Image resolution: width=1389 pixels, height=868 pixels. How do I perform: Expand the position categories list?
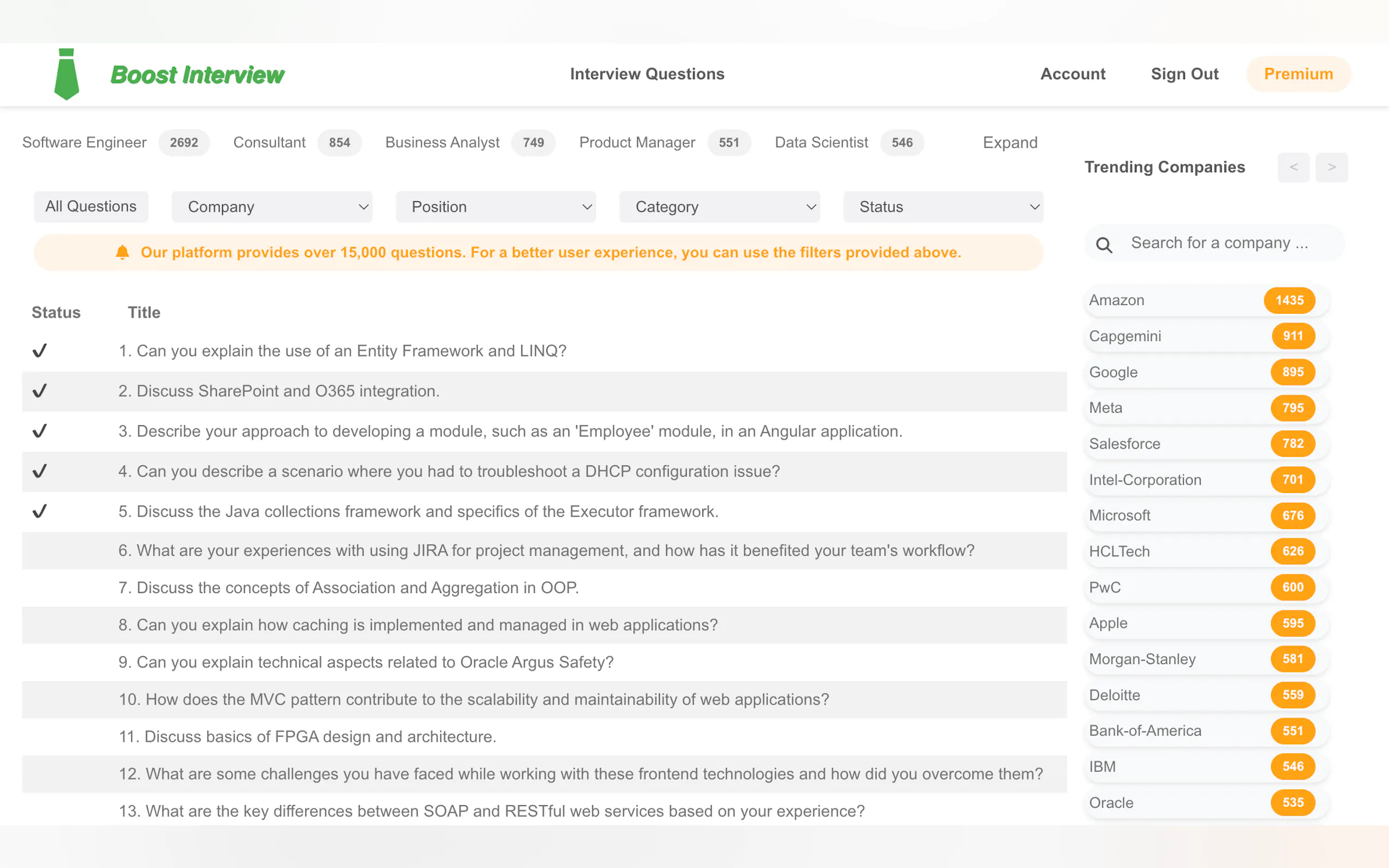pos(1009,142)
